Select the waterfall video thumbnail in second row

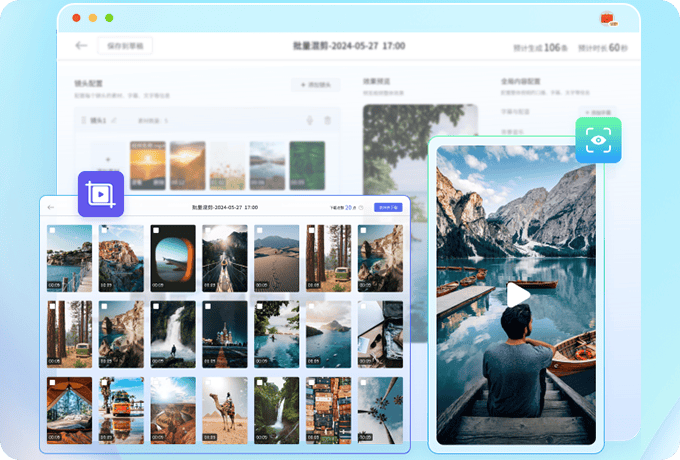click(x=173, y=333)
